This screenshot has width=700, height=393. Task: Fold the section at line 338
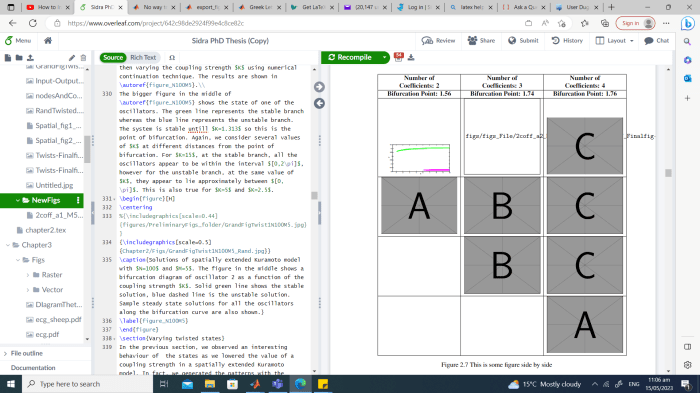(115, 339)
